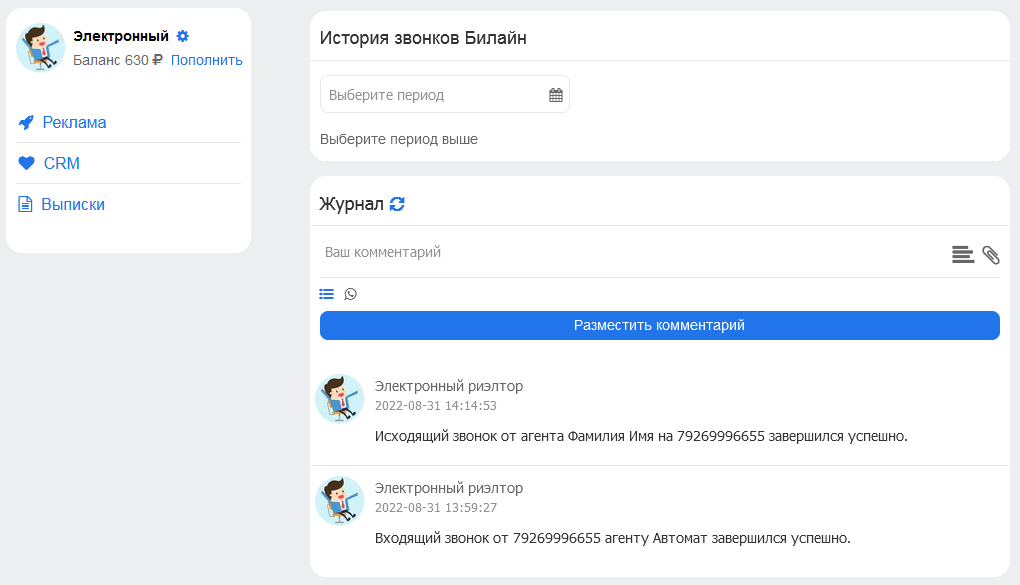The height and width of the screenshot is (585, 1020).
Task: Click the text align lines icon
Action: (x=963, y=254)
